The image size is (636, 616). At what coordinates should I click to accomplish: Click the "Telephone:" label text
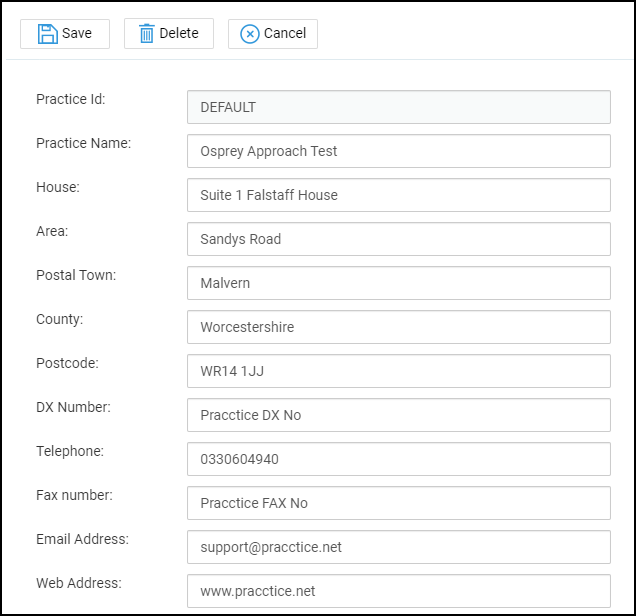tap(70, 451)
